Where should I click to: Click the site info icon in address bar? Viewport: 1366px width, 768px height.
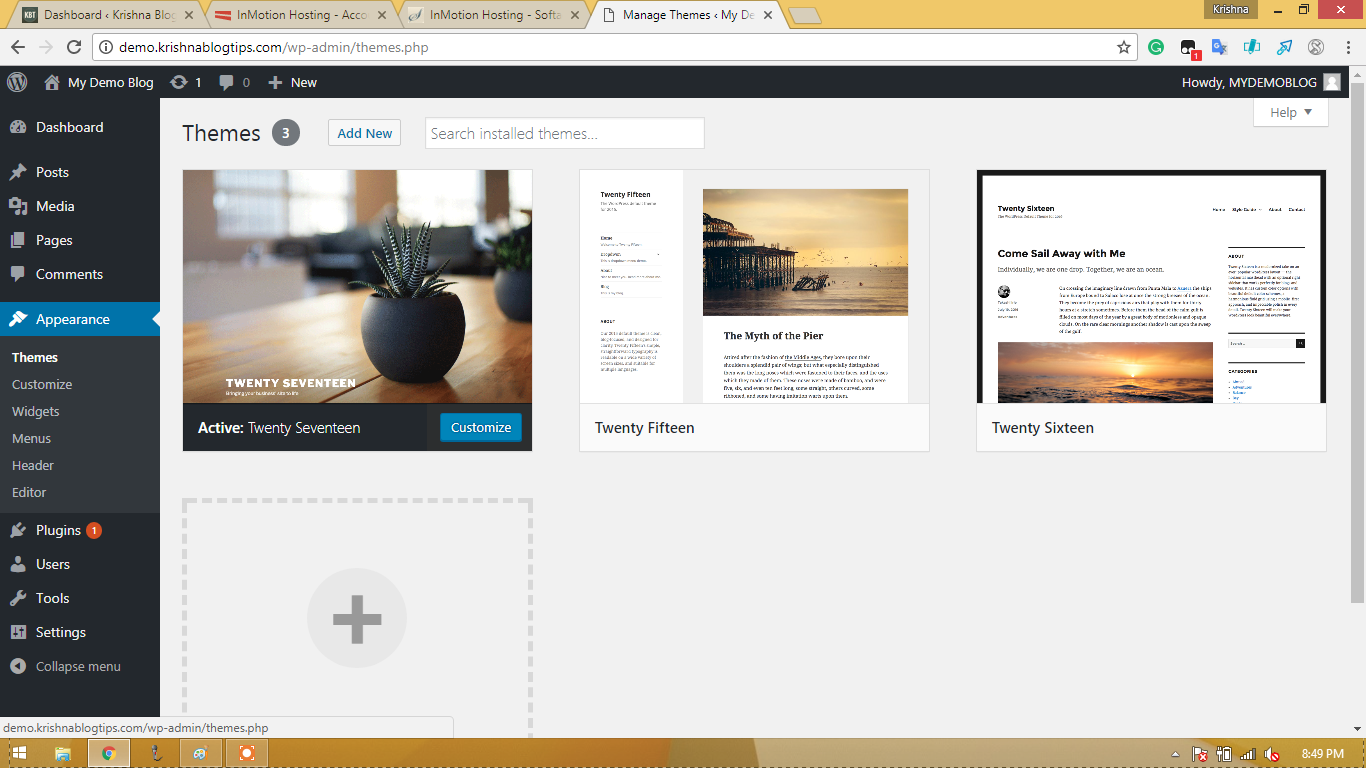108,47
